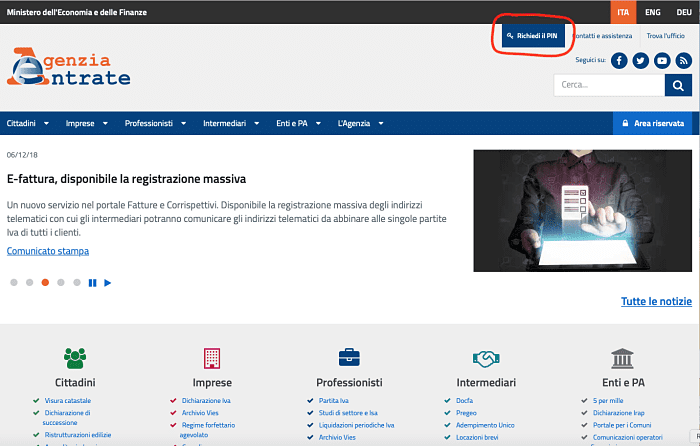Click the Cittadini people icon

pyautogui.click(x=75, y=358)
